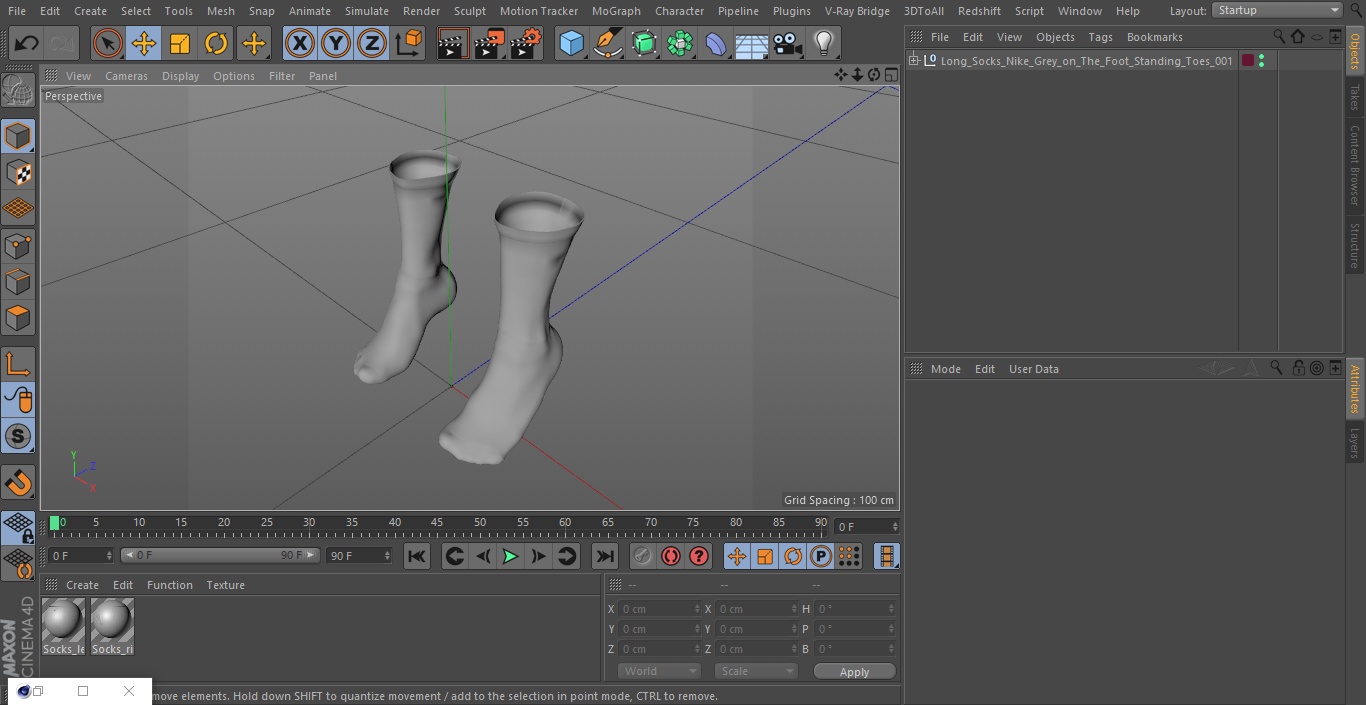Open the spline Pen tool icon

[x=607, y=43]
